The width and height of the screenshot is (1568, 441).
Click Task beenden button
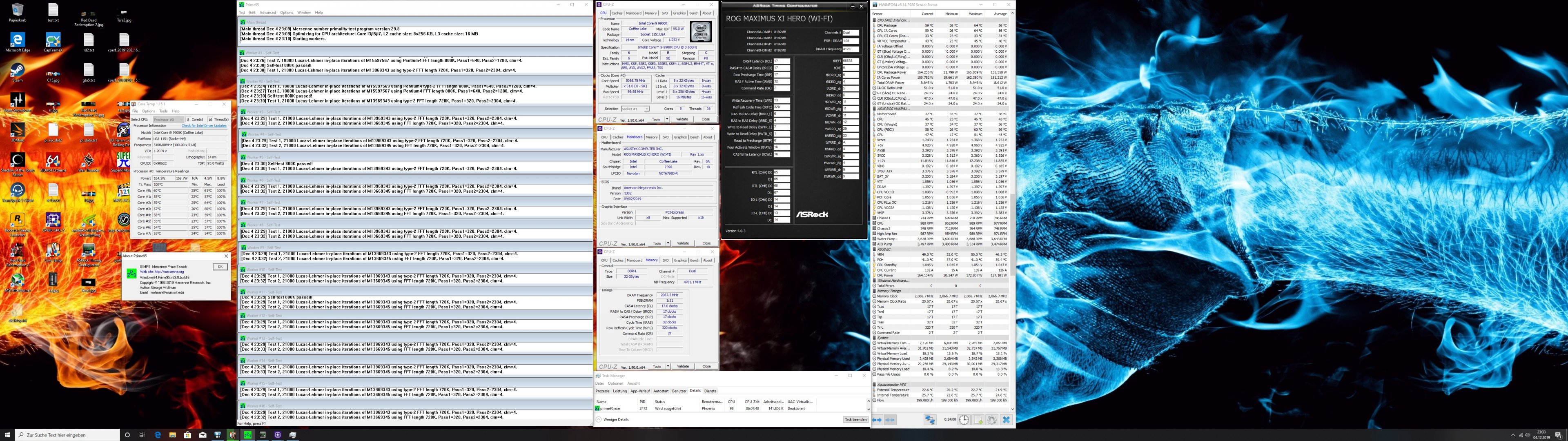[855, 420]
